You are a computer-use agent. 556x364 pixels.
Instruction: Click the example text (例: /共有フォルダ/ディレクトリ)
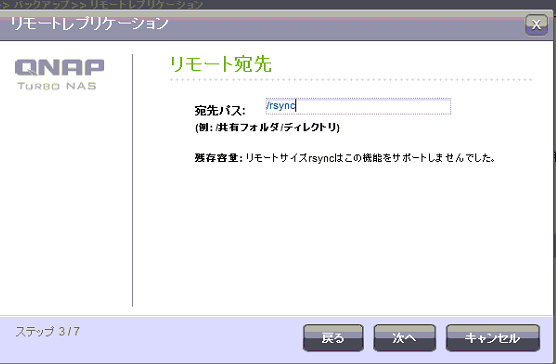click(x=267, y=127)
